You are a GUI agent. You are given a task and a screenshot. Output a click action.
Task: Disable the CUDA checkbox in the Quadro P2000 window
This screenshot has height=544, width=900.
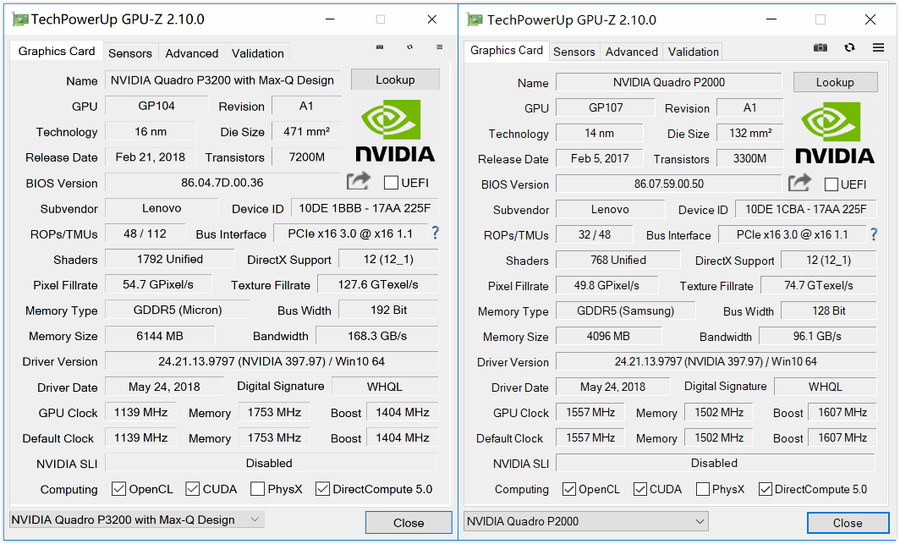[642, 489]
